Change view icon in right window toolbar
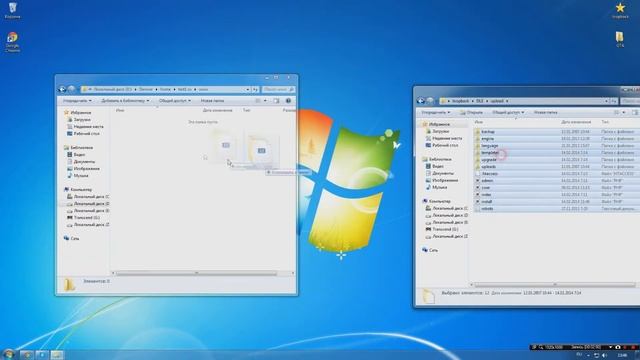The height and width of the screenshot is (360, 640). point(617,112)
